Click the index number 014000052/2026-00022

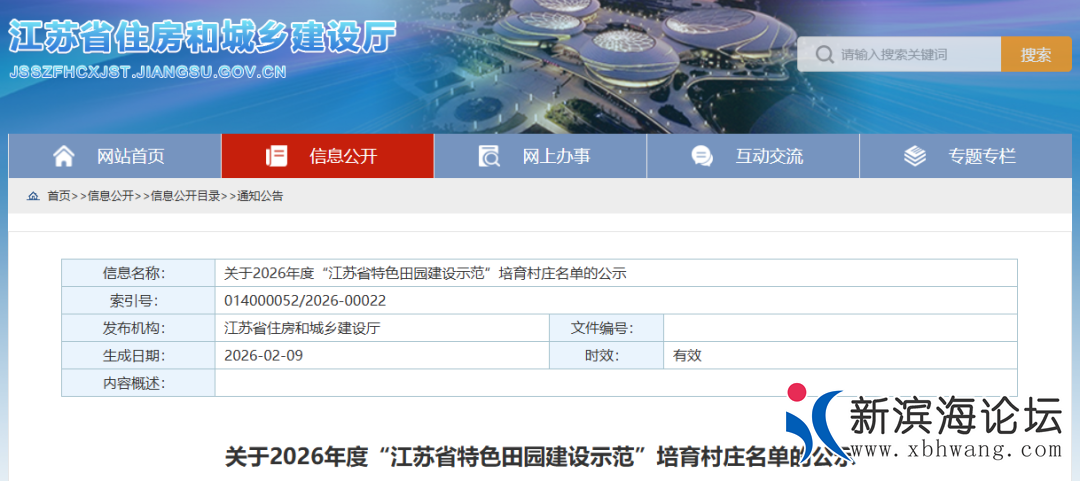coord(305,300)
